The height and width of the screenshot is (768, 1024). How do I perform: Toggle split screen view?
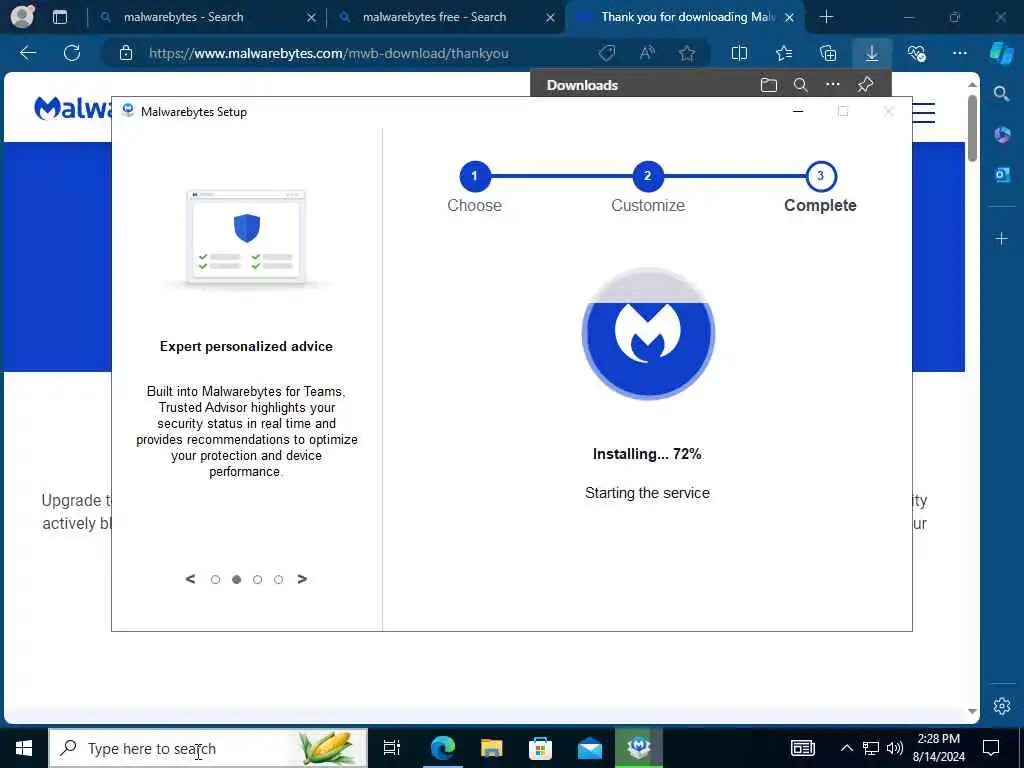tap(739, 54)
